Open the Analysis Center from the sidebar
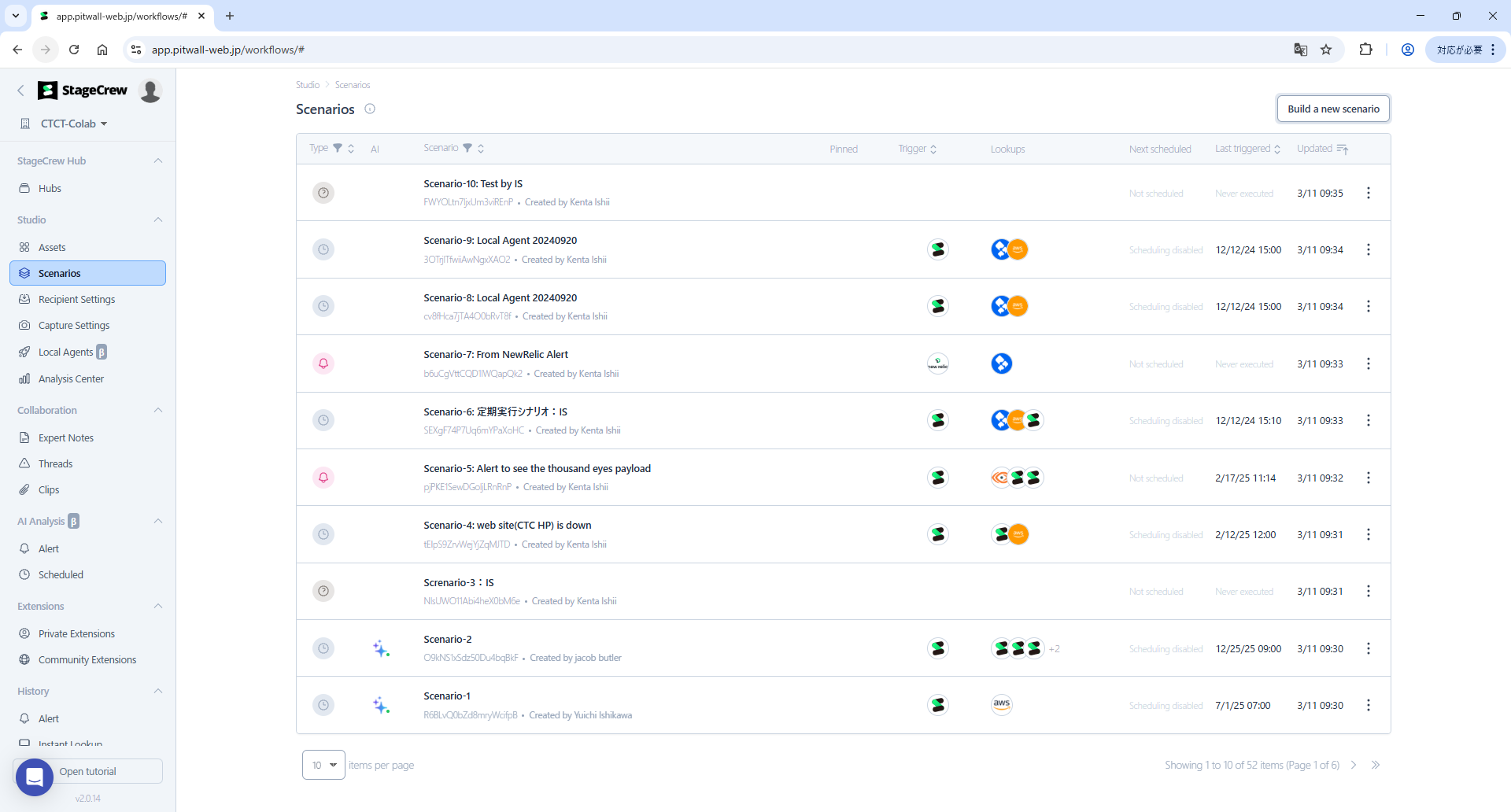This screenshot has height=812, width=1511. 70,378
